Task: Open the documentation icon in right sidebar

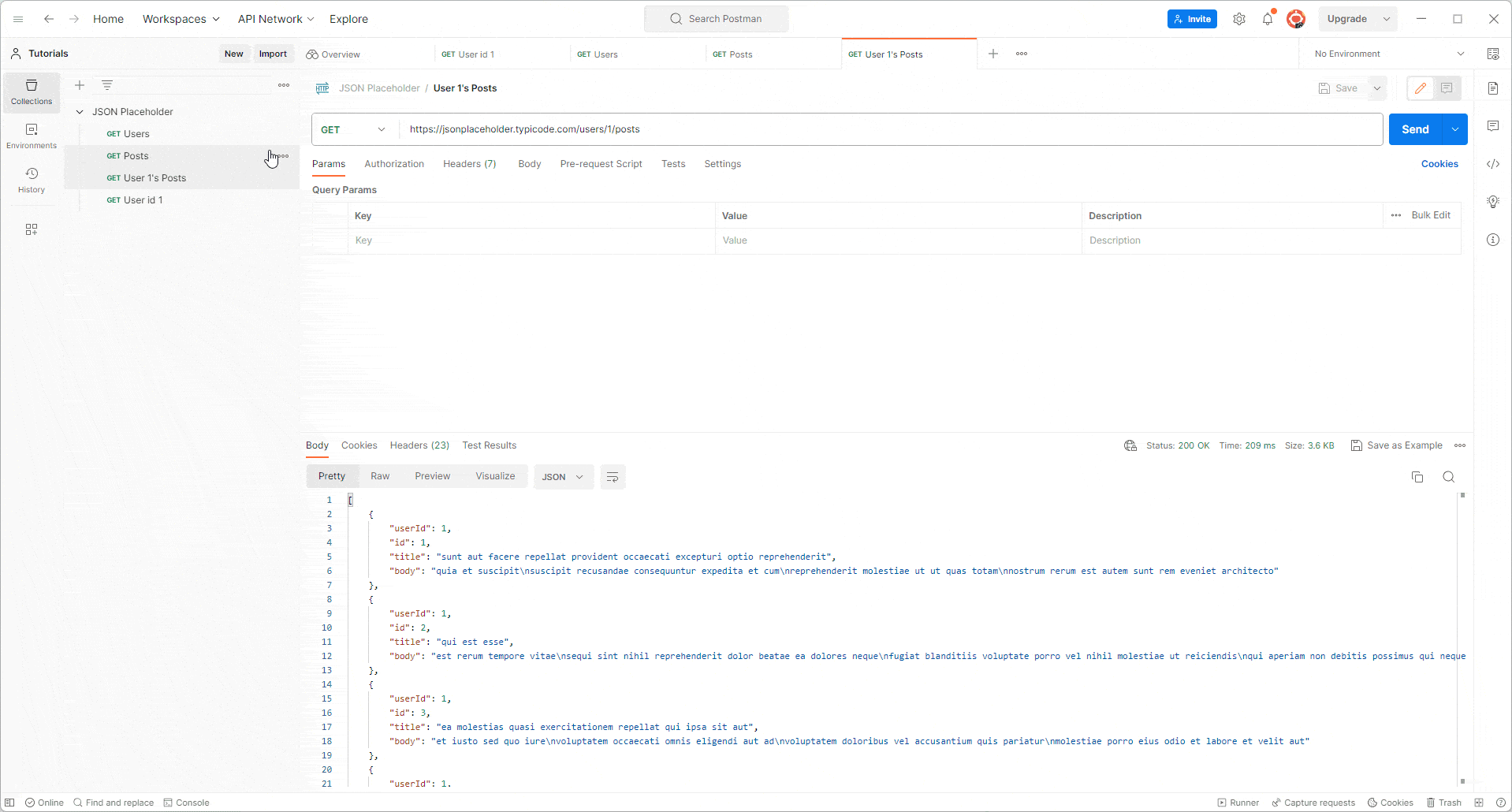Action: pyautogui.click(x=1493, y=88)
